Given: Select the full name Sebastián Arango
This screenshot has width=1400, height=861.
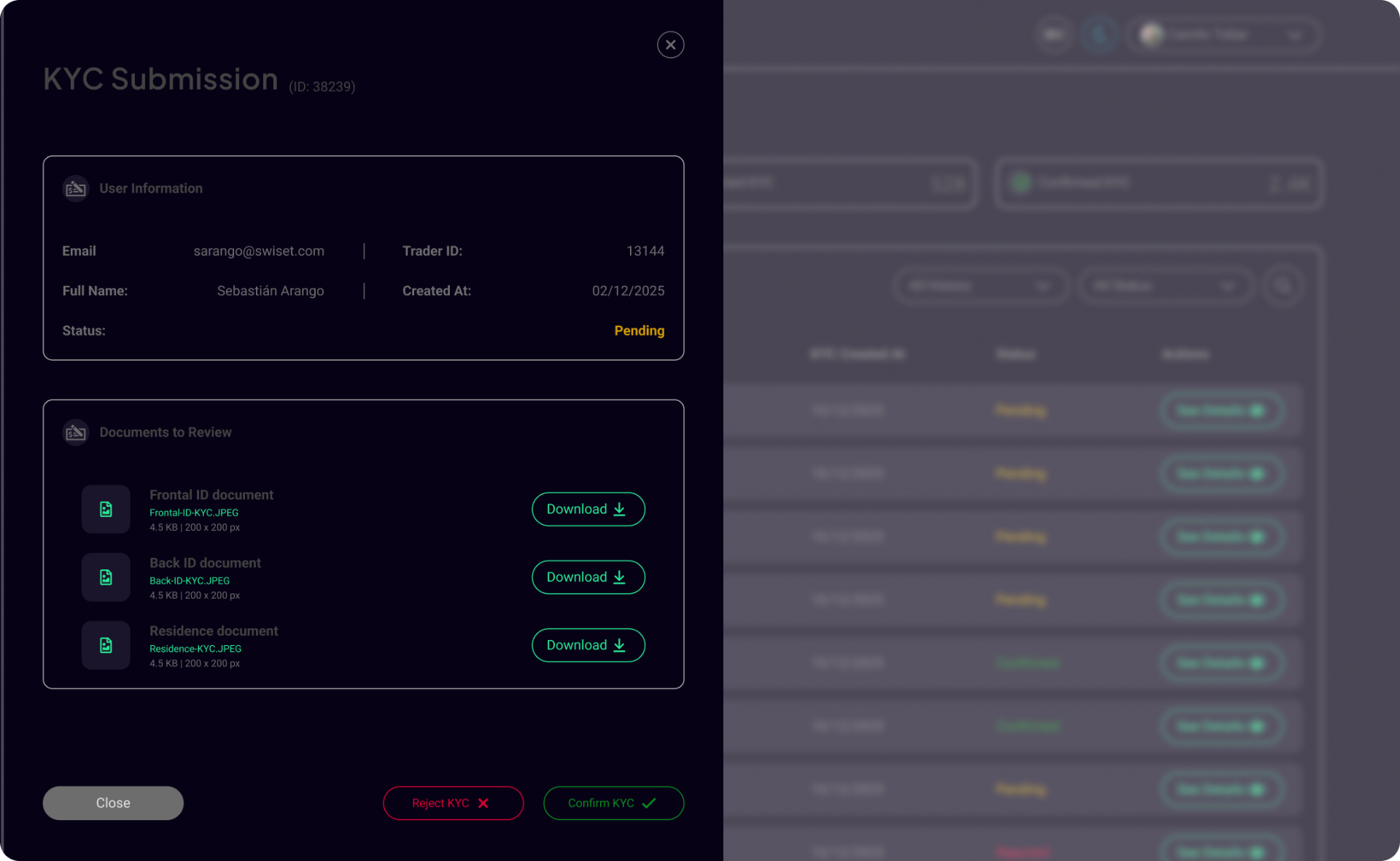Looking at the screenshot, I should (271, 291).
